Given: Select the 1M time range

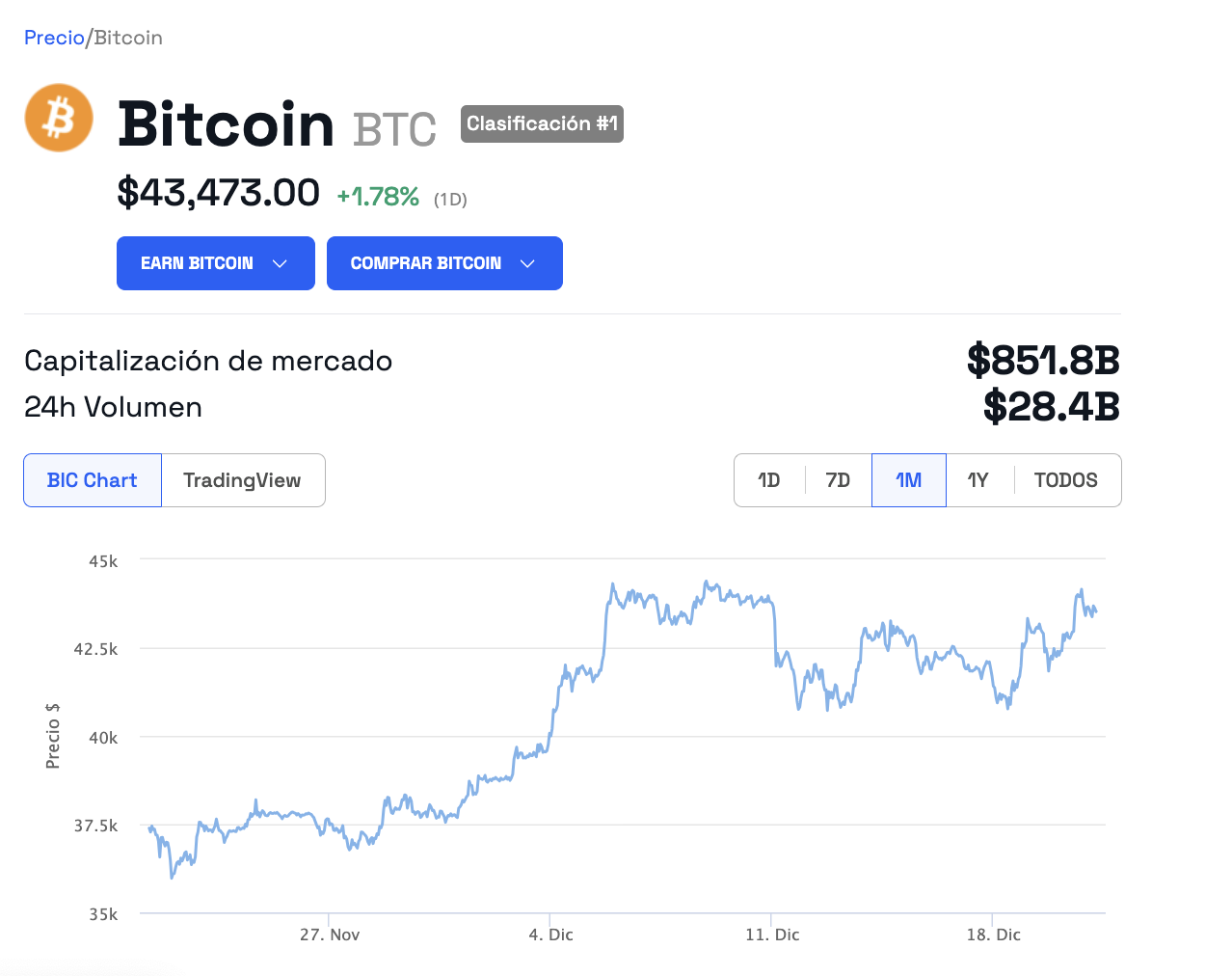Looking at the screenshot, I should point(908,480).
